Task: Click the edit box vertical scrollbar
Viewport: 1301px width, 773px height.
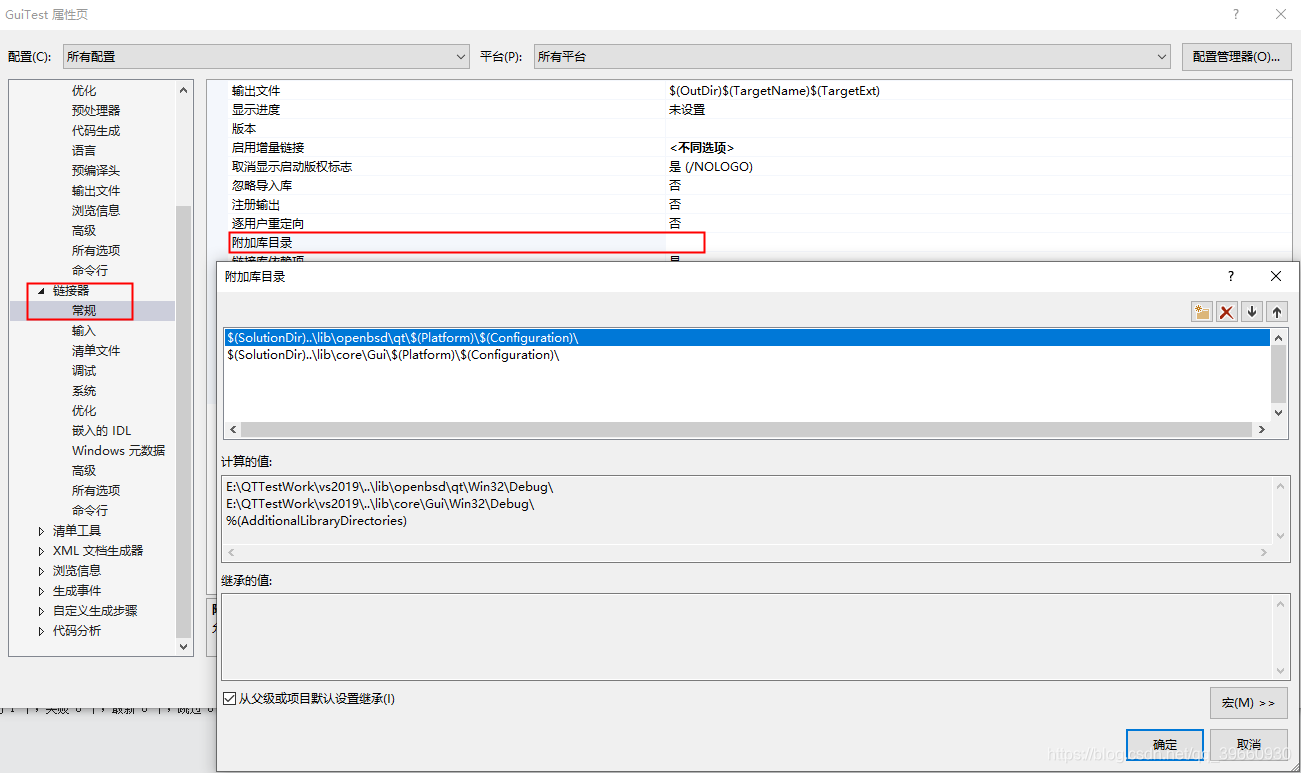Action: click(x=1278, y=375)
